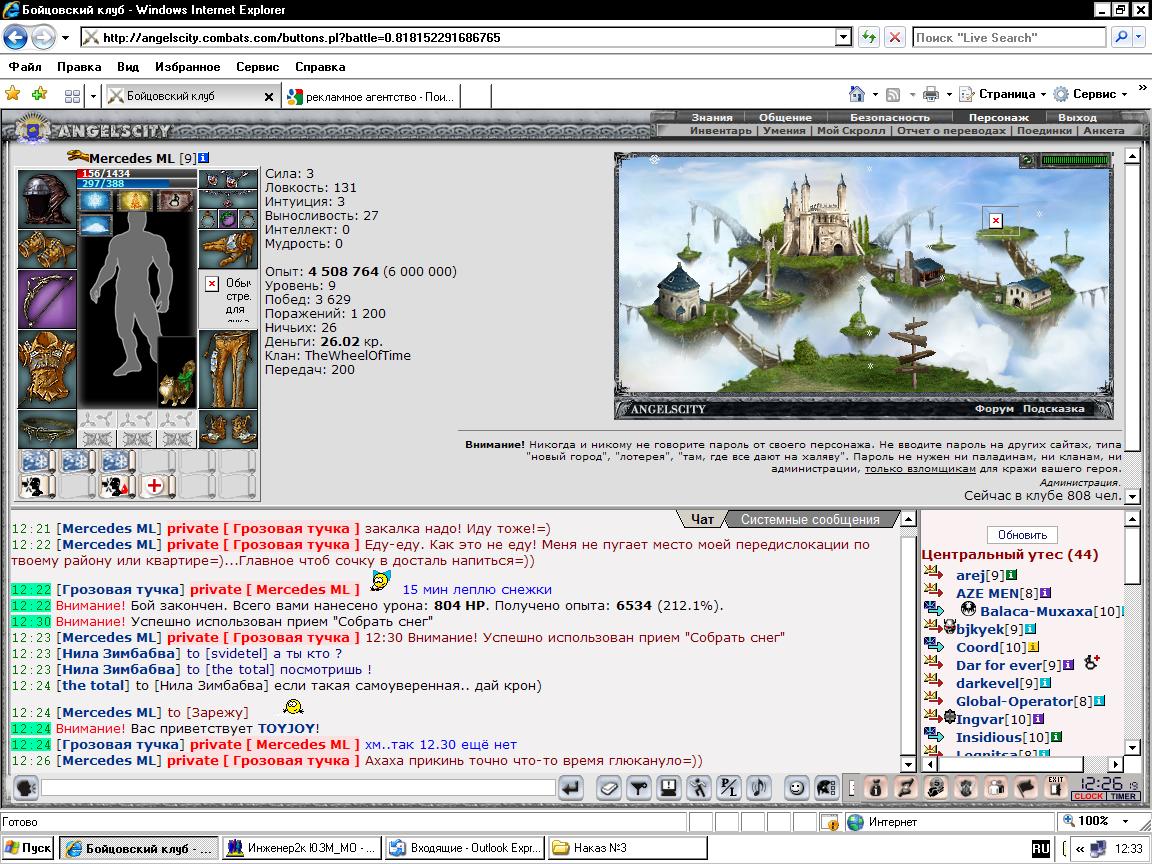
Task: Open the Знания menu
Action: pyautogui.click(x=712, y=117)
